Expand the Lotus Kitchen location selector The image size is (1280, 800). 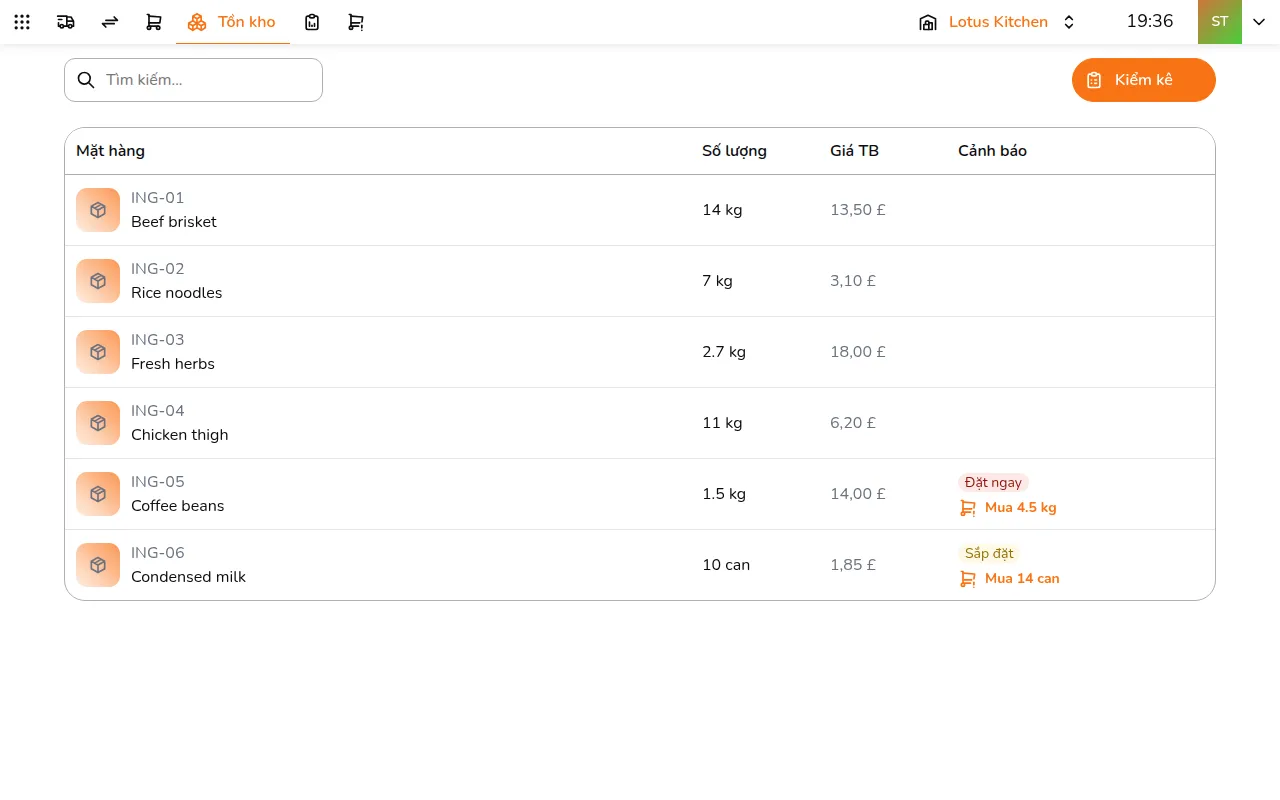(x=1069, y=22)
